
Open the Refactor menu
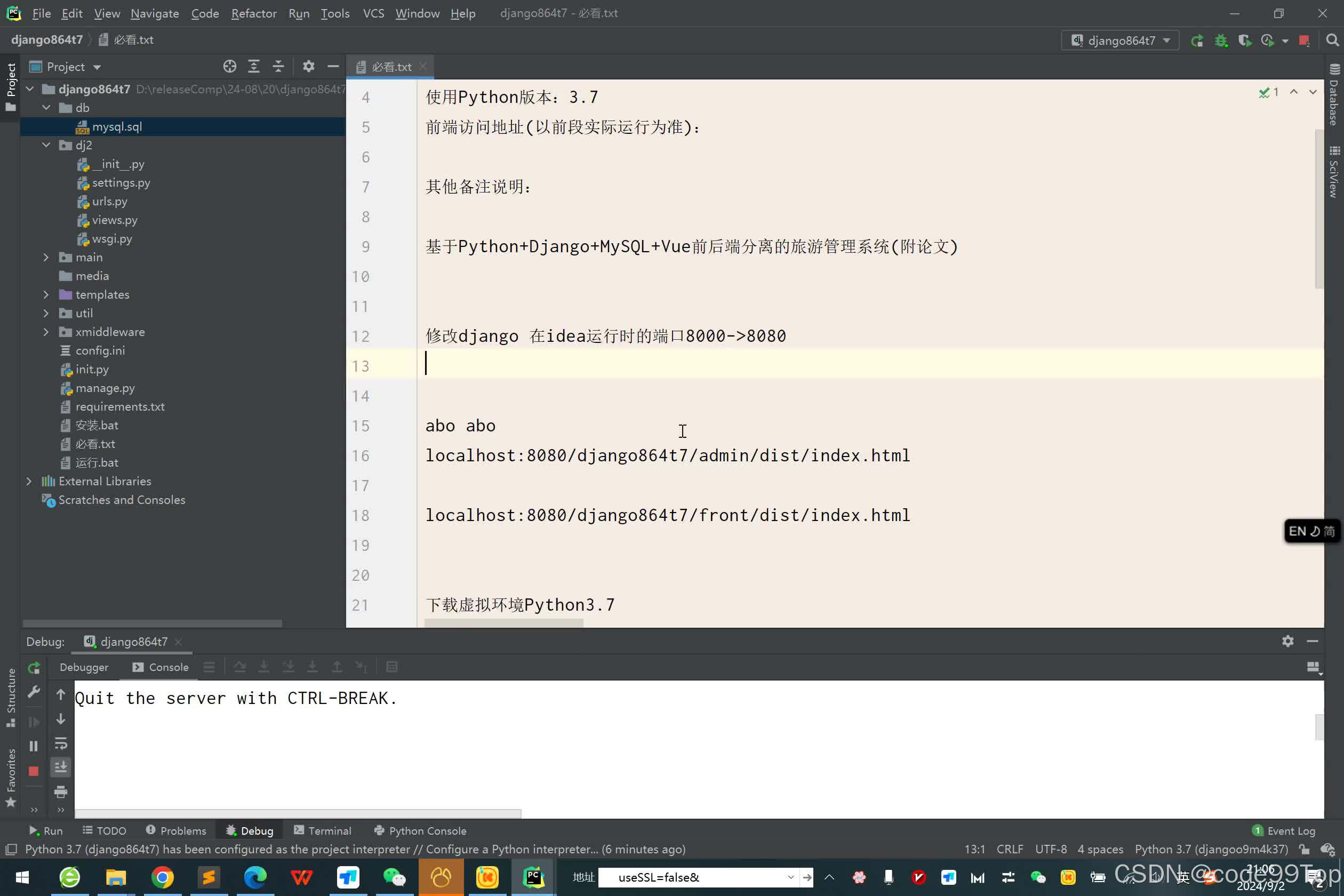click(253, 13)
